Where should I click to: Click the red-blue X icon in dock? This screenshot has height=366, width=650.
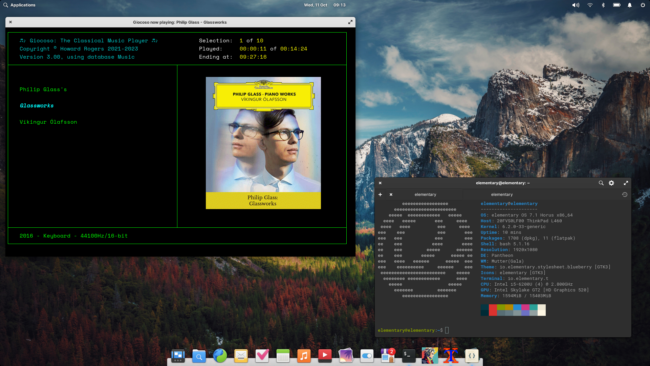point(451,356)
